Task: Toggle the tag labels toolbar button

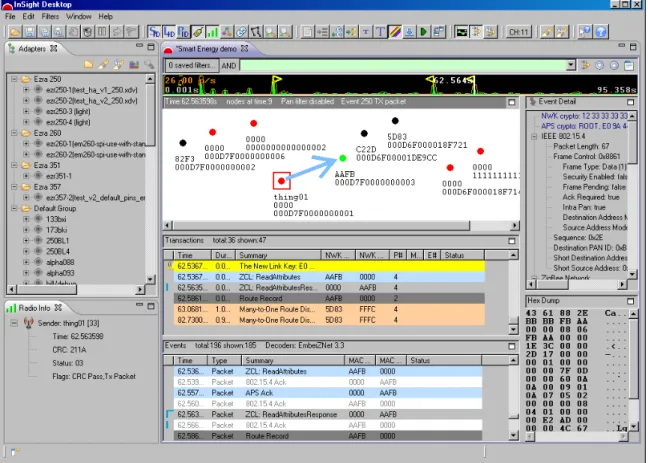Action: (x=198, y=32)
